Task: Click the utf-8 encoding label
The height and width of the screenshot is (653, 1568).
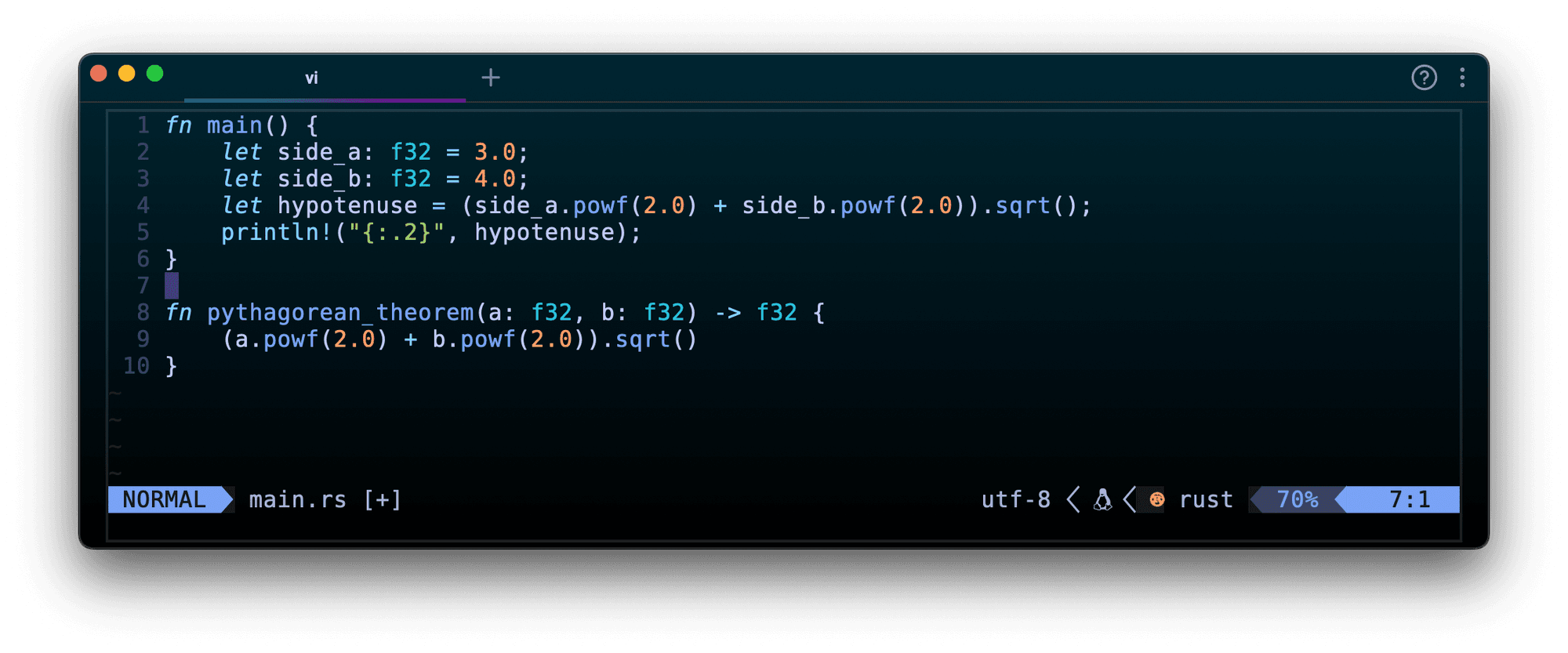Action: coord(1015,500)
